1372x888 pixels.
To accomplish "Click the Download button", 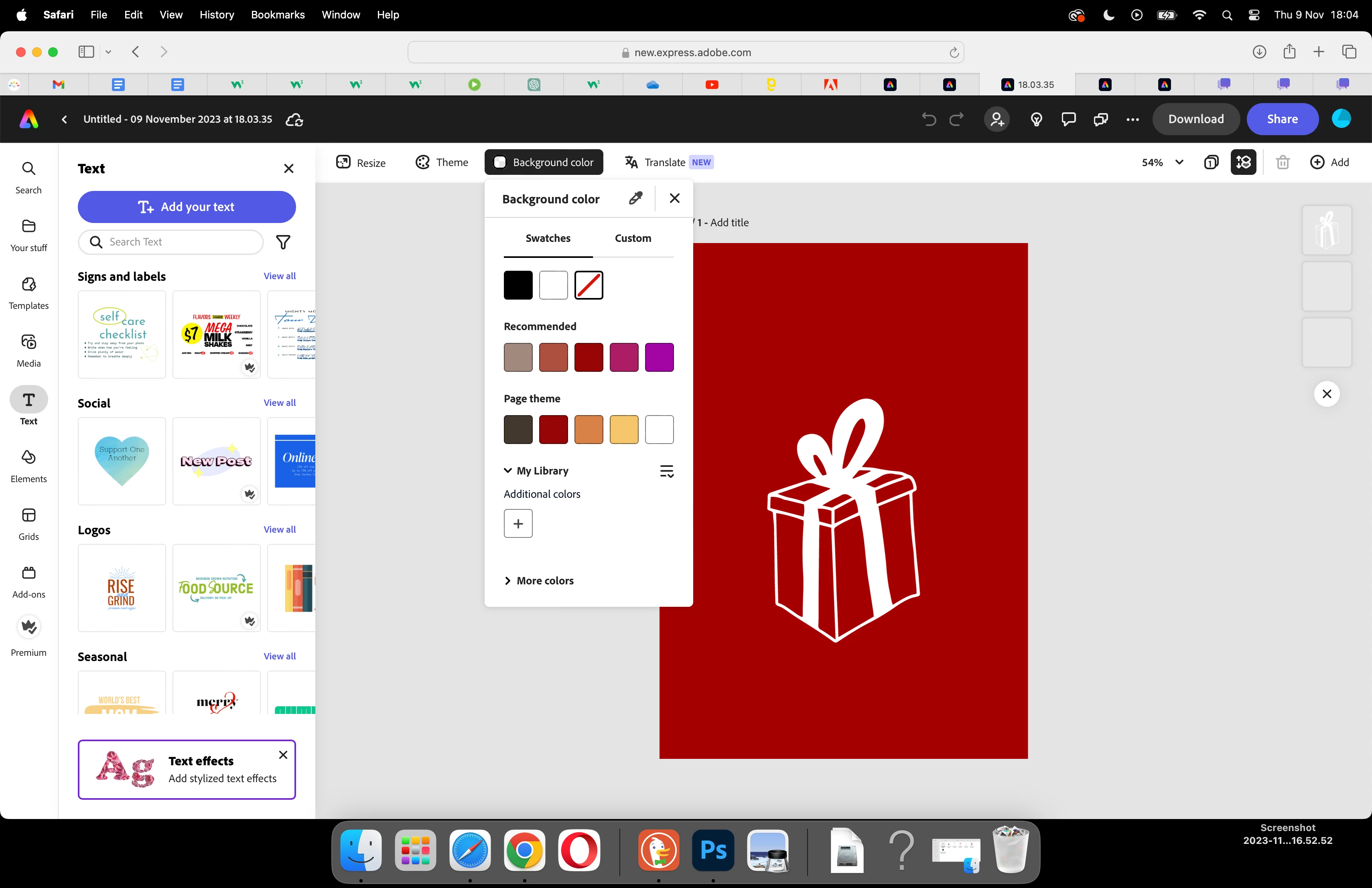I will click(1195, 119).
